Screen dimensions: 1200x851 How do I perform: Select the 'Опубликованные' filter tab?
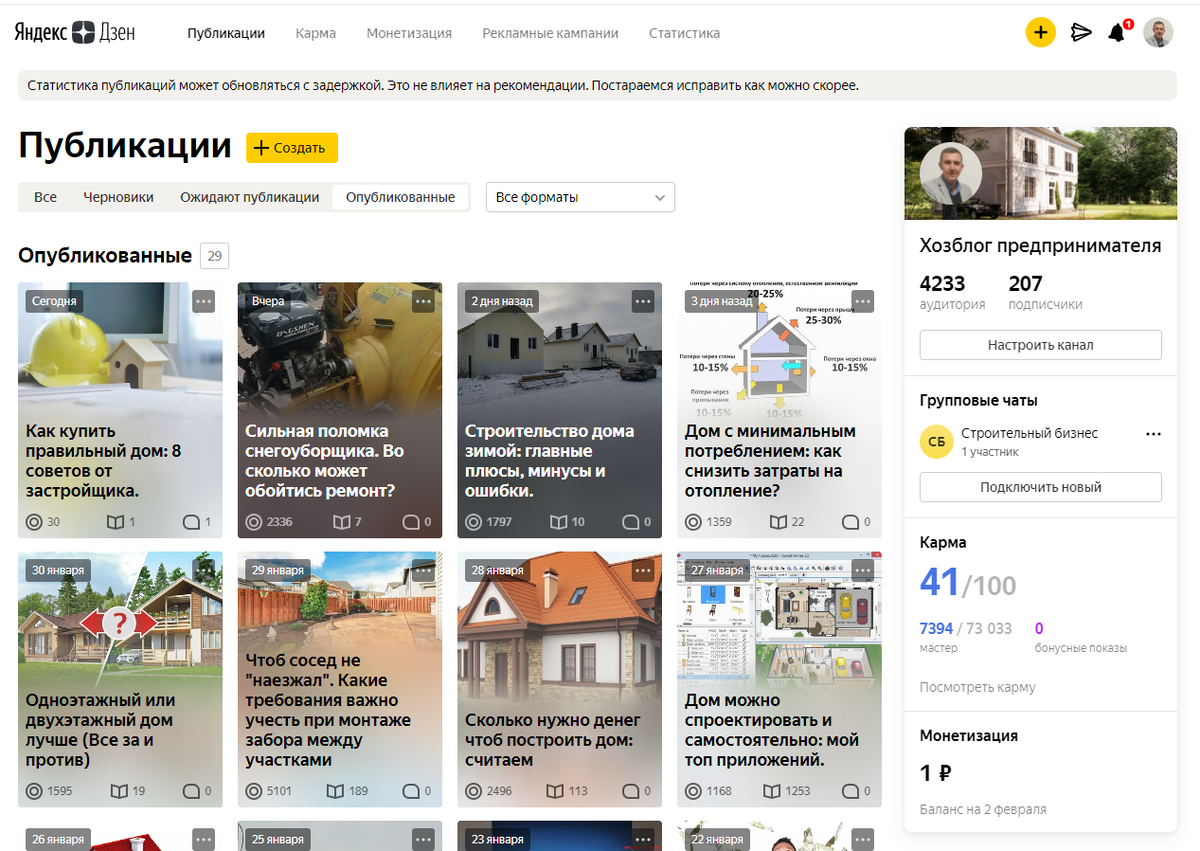click(x=400, y=197)
